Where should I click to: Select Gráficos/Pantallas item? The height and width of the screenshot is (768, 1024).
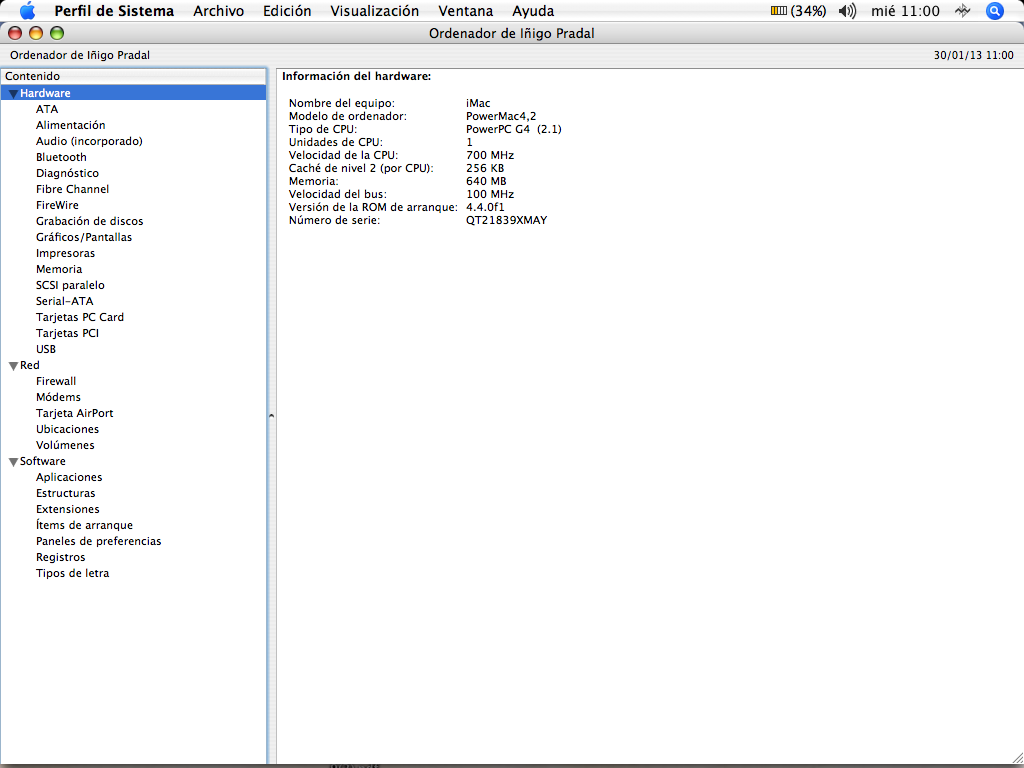coord(84,237)
